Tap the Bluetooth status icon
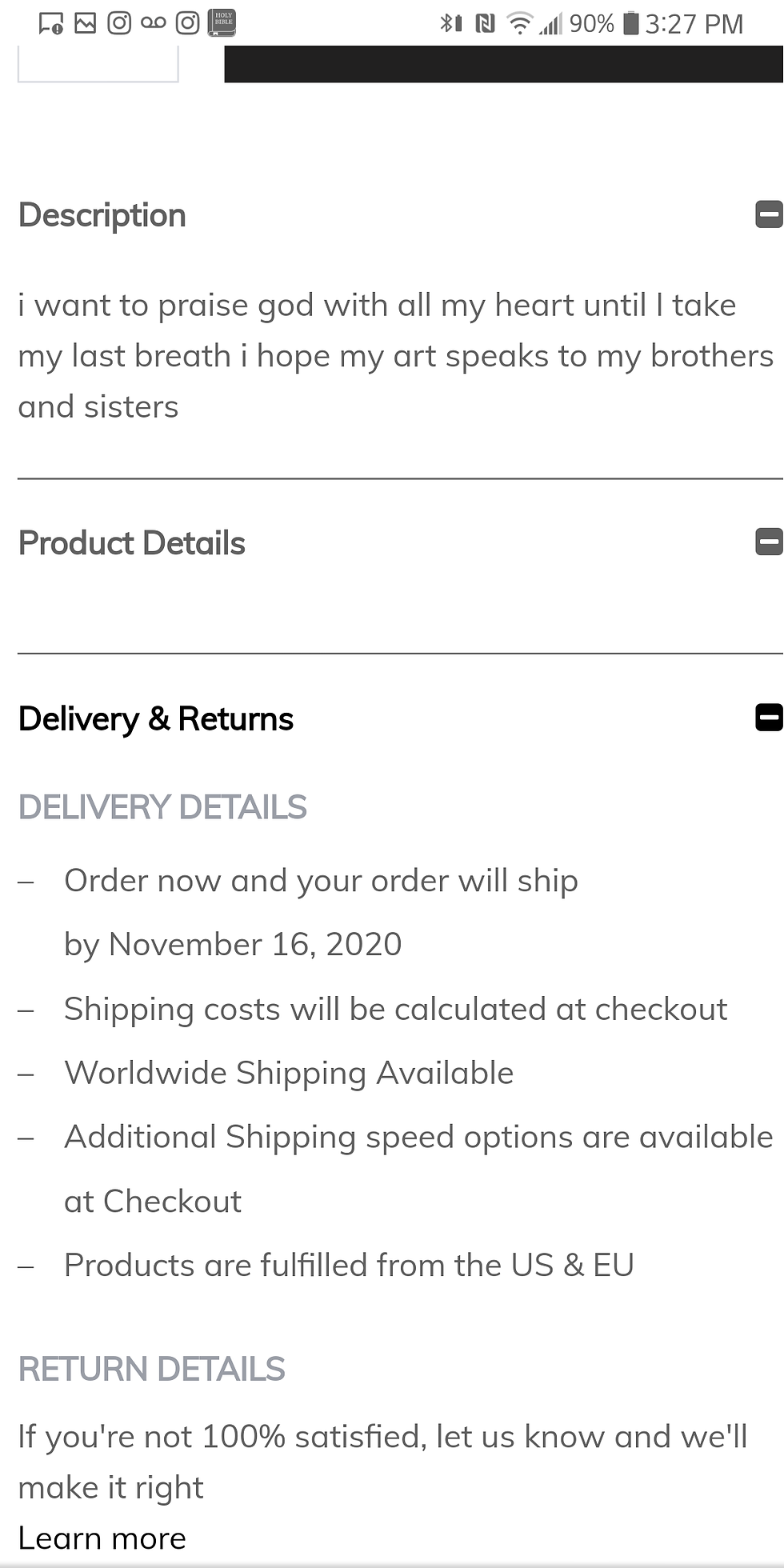784x1568 pixels. click(x=450, y=24)
